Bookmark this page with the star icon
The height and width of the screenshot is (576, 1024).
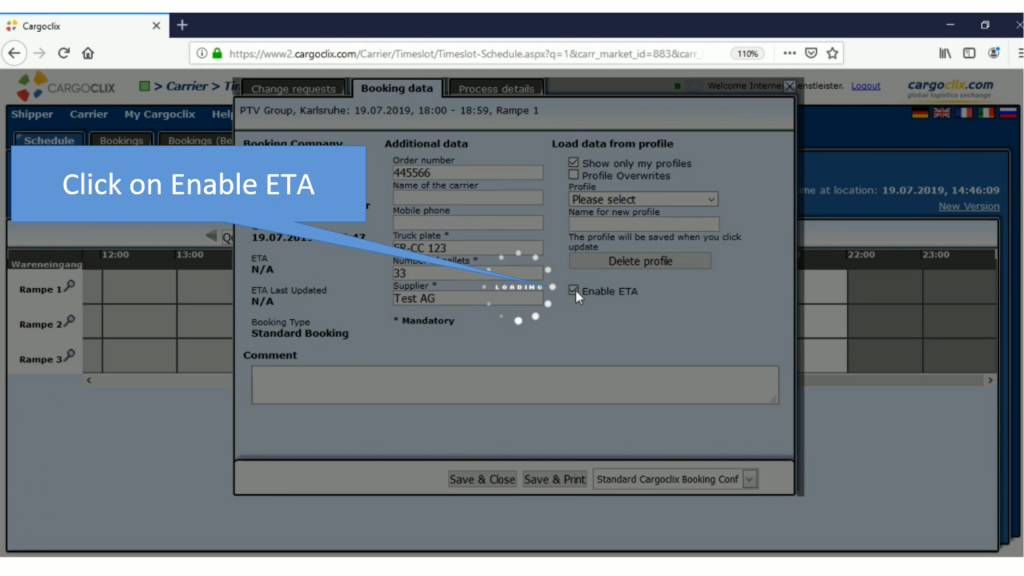coord(832,53)
